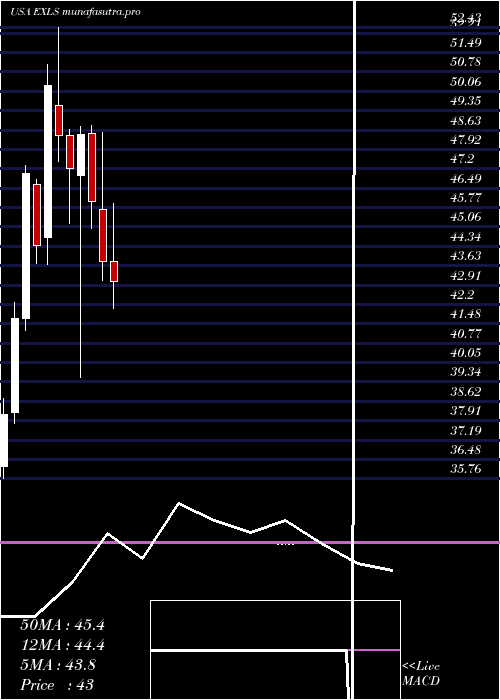Click the 49.35 price axis label
The image size is (500, 700).
(465, 101)
